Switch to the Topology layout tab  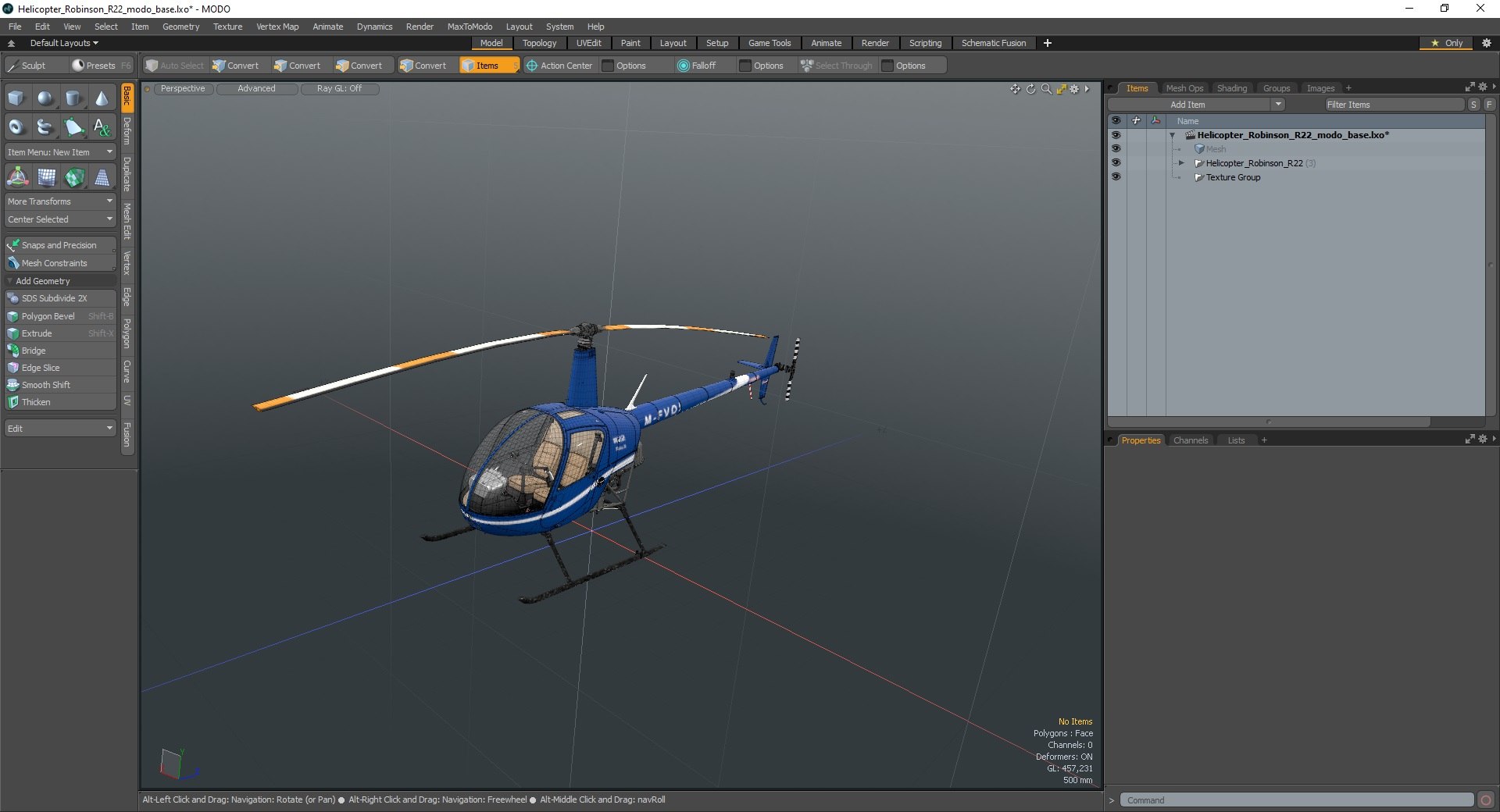(539, 43)
